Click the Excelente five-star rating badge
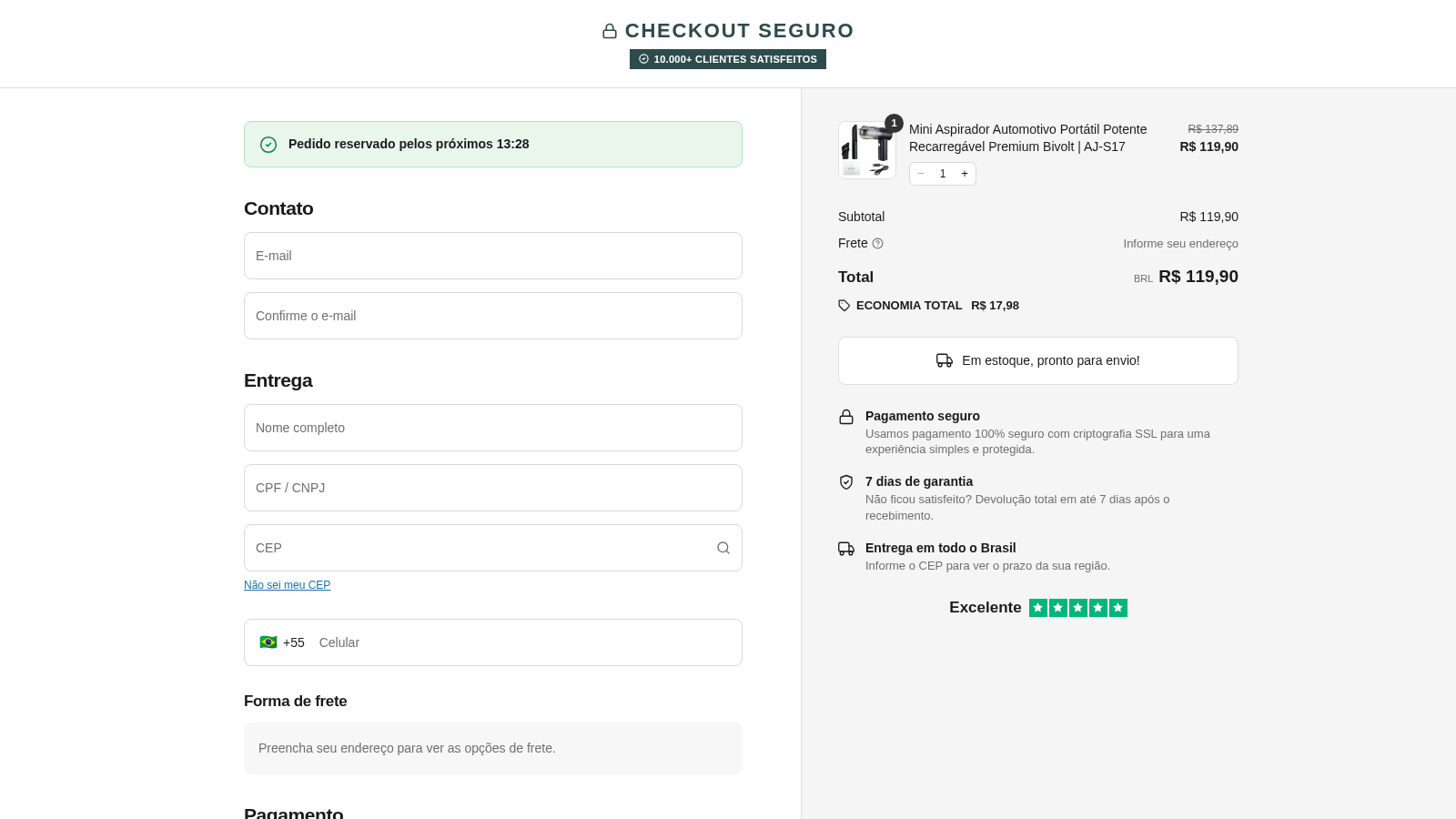 [1038, 608]
